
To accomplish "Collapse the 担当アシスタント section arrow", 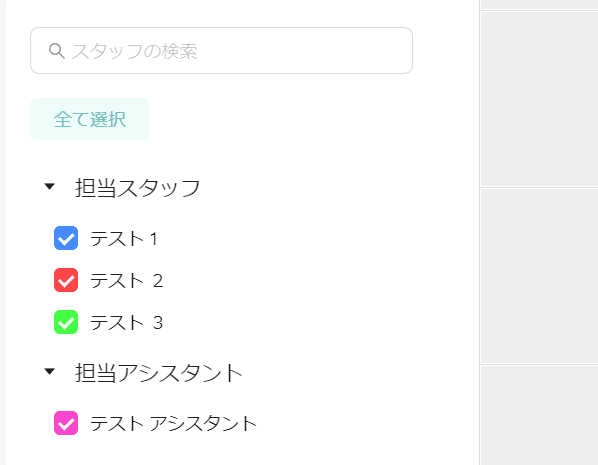I will (x=50, y=371).
